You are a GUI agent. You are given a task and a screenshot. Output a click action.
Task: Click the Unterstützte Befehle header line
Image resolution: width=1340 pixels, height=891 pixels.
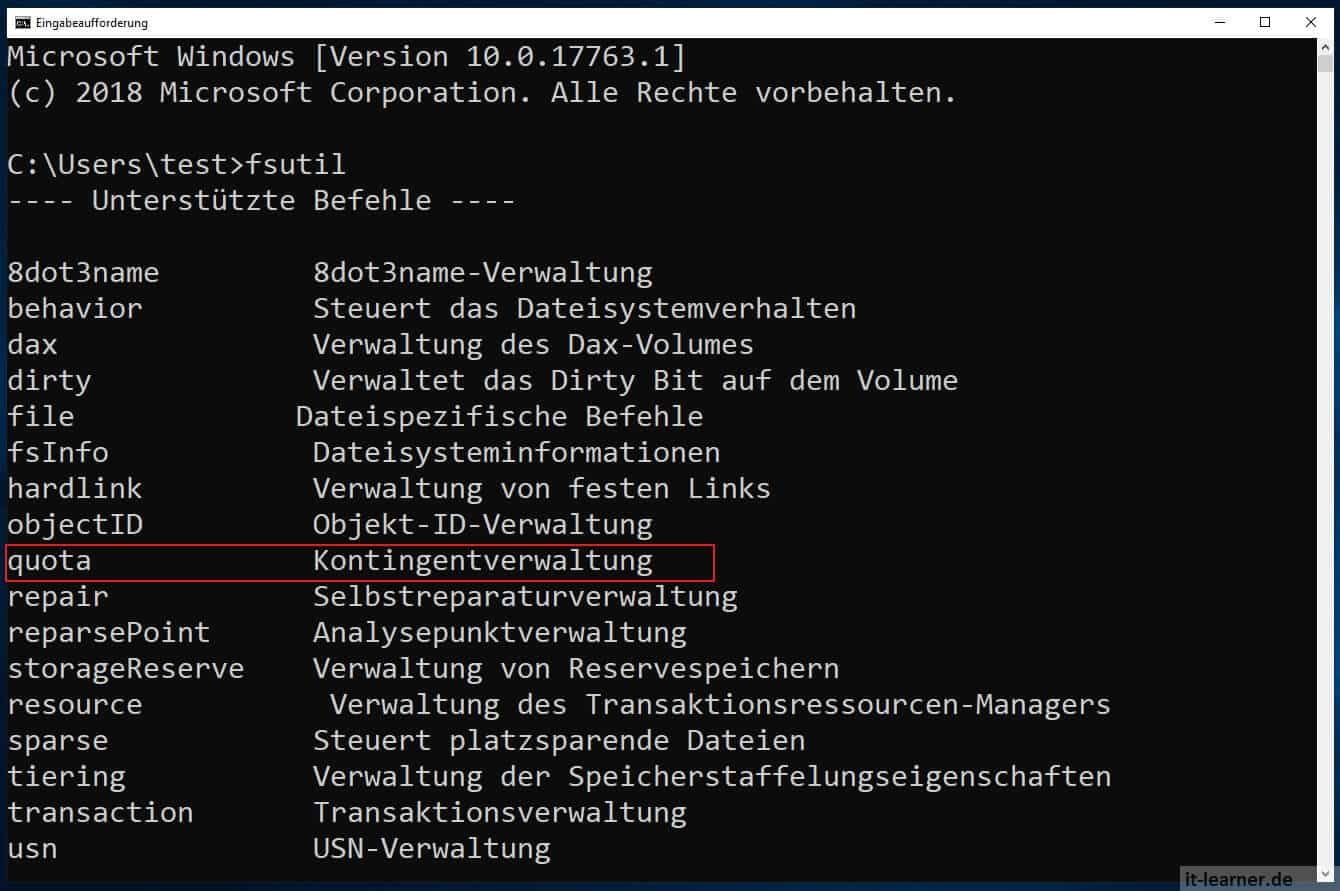click(x=262, y=200)
